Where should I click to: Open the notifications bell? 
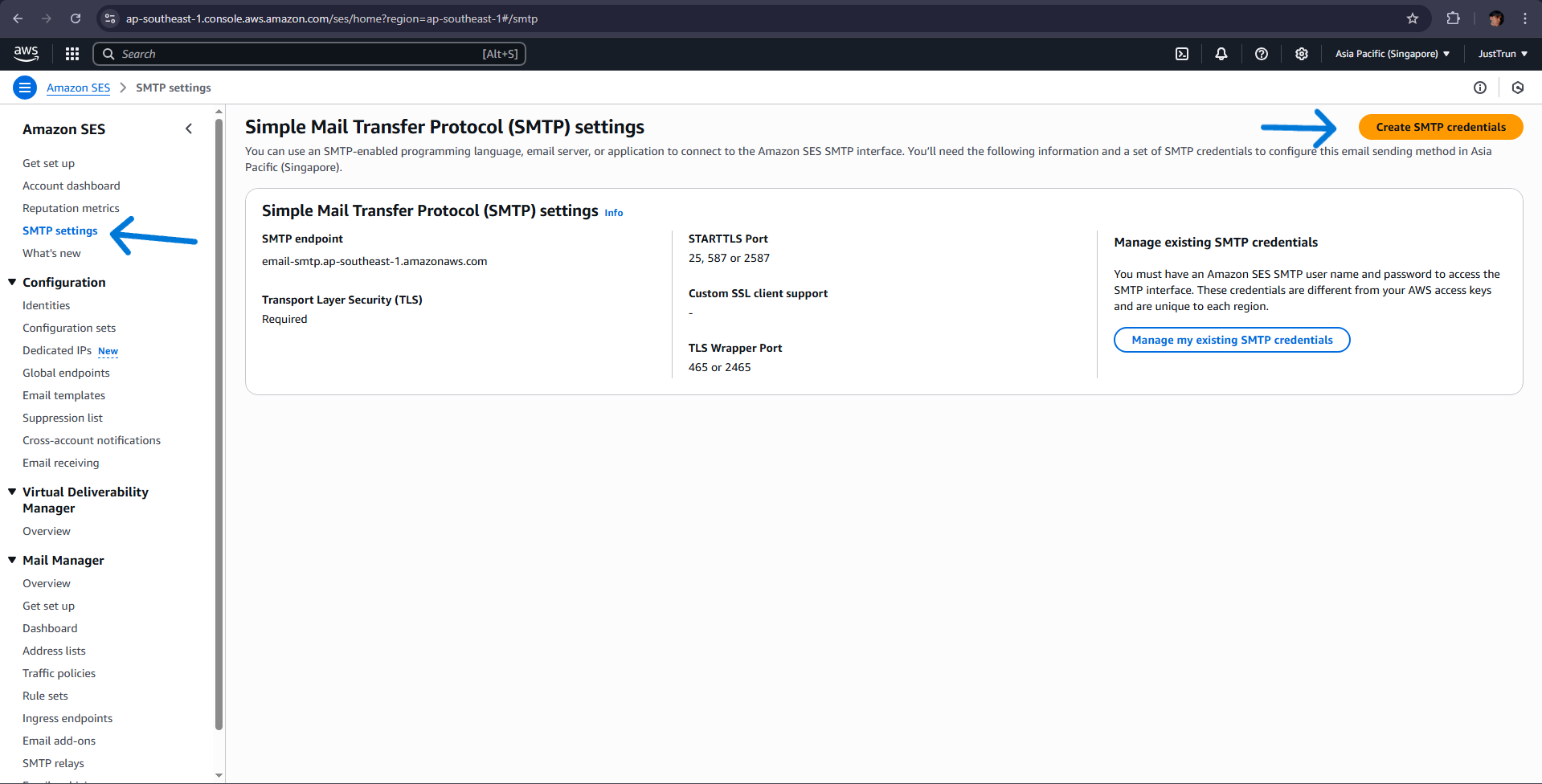coord(1221,54)
